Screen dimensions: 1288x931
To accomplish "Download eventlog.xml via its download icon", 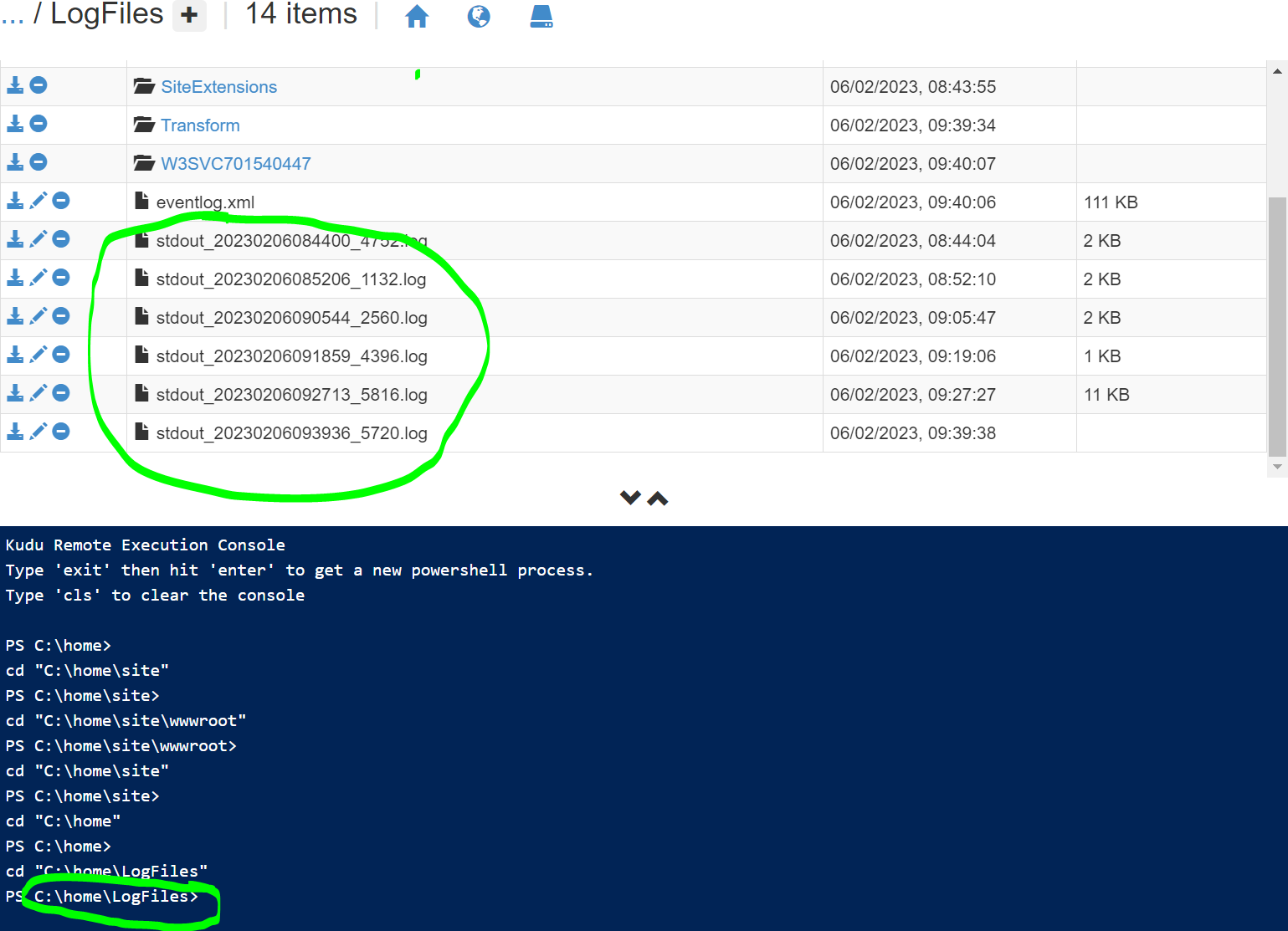I will coord(14,200).
